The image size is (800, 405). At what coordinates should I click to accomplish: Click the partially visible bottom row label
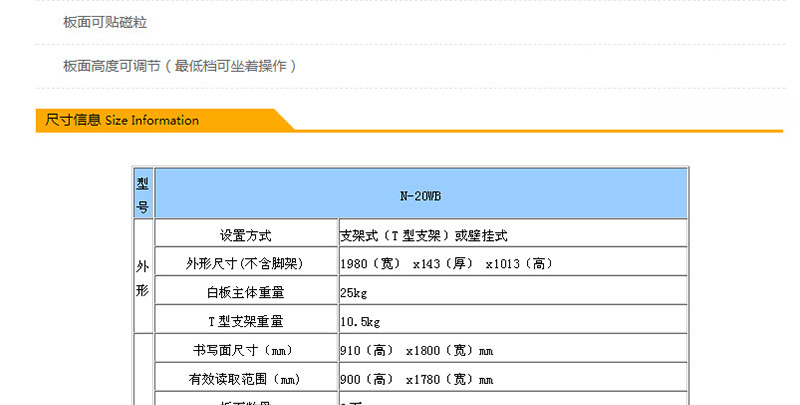tap(245, 400)
